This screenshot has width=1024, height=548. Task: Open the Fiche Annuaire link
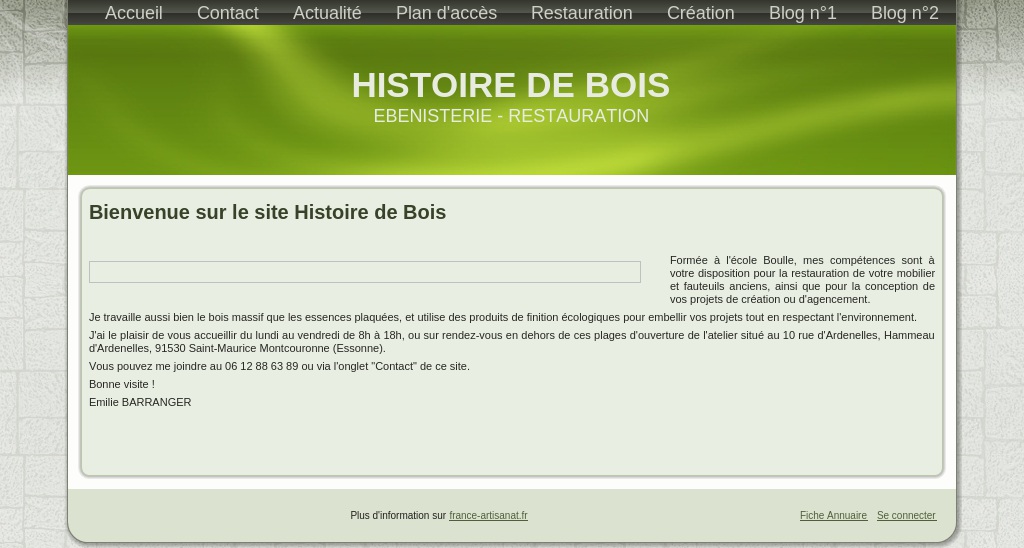[833, 515]
